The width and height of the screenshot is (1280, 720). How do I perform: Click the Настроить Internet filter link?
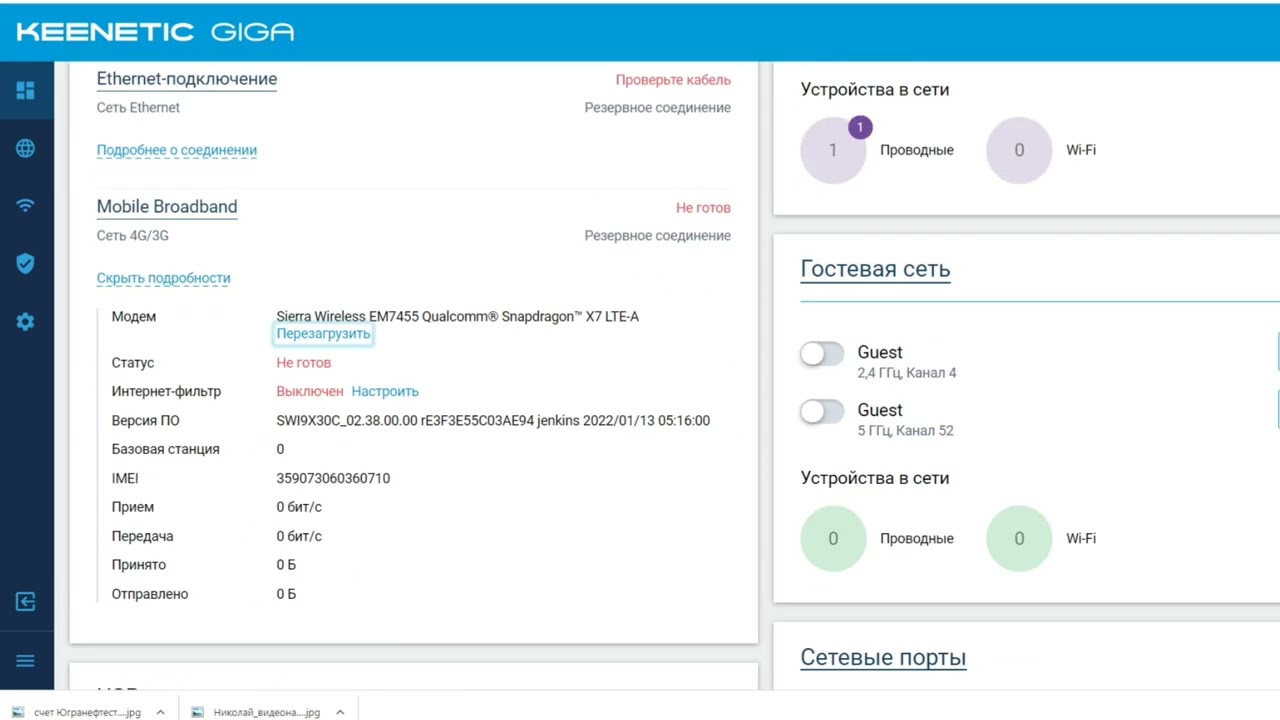click(x=385, y=392)
